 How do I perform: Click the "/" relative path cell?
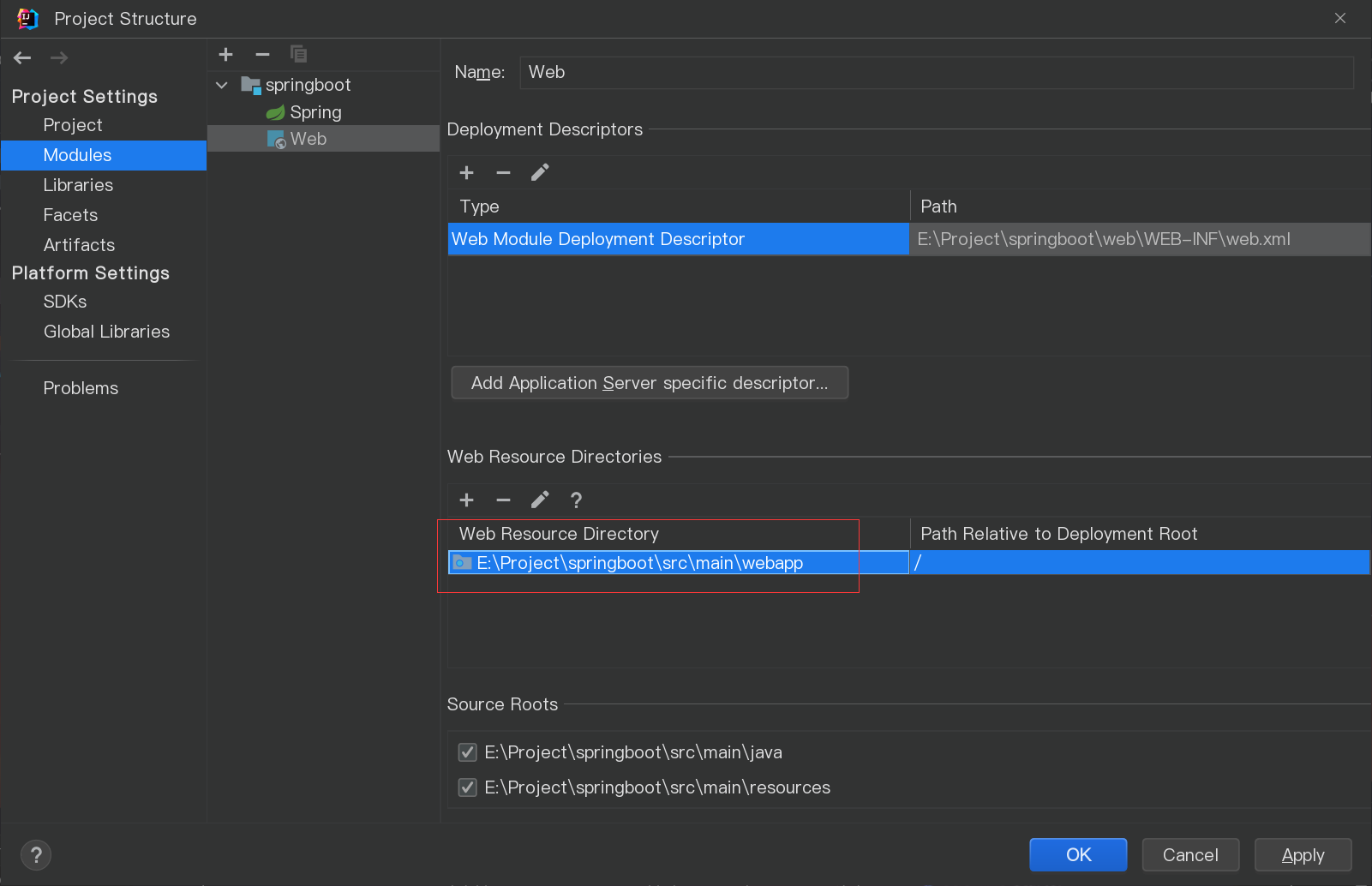[1140, 562]
